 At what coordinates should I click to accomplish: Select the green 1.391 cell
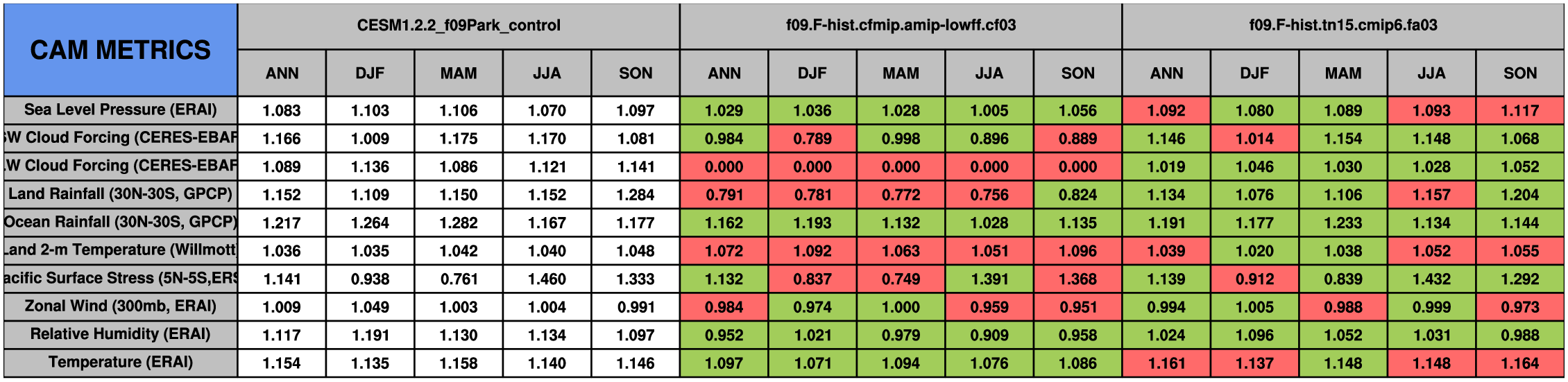point(989,279)
